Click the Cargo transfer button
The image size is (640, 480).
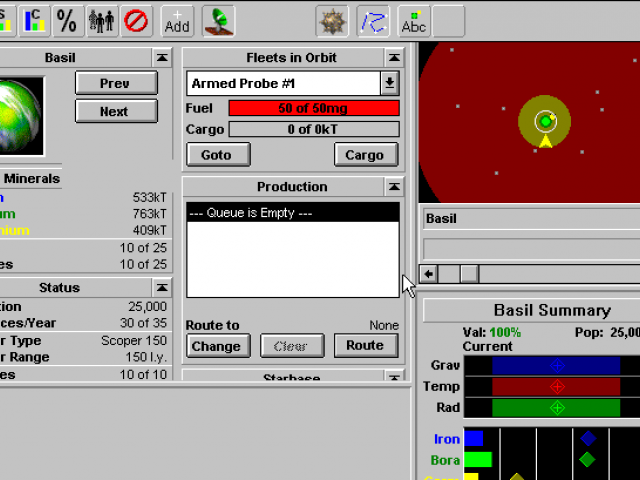click(x=366, y=155)
